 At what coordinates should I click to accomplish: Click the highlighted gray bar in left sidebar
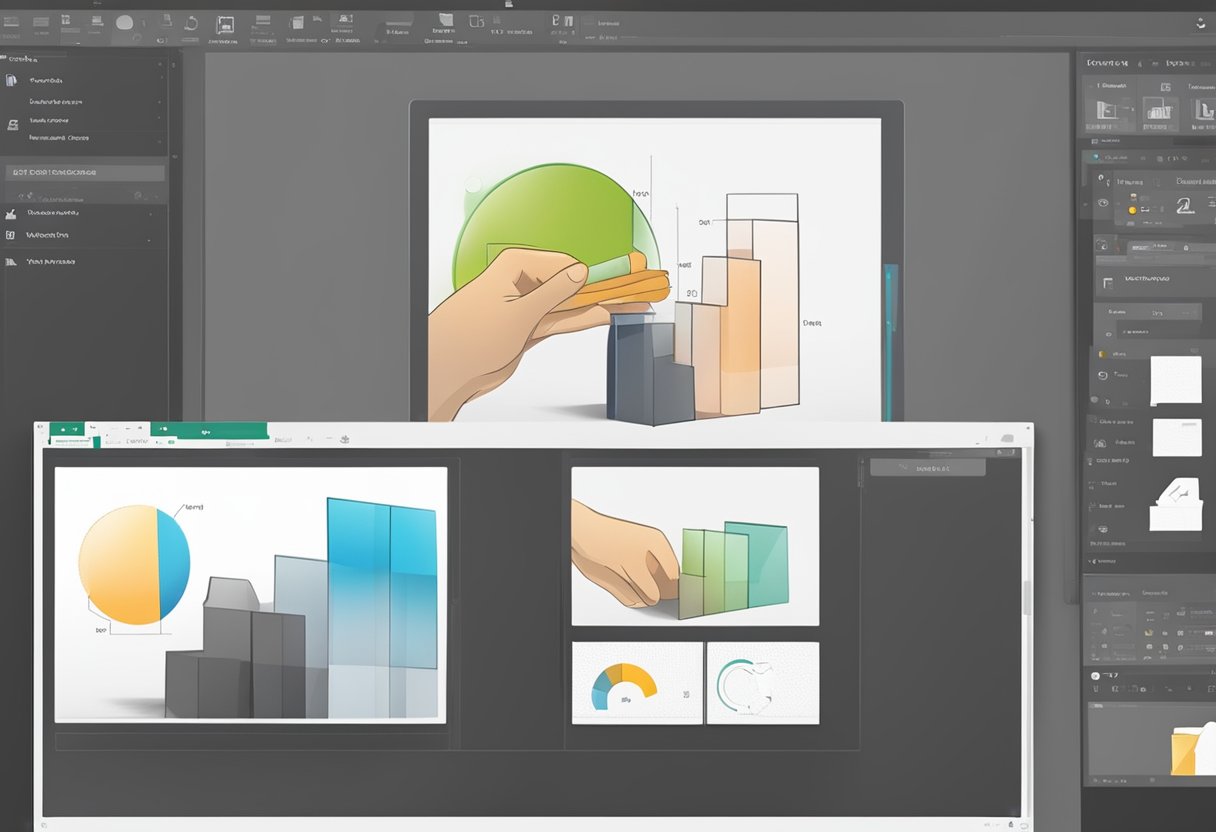84,172
